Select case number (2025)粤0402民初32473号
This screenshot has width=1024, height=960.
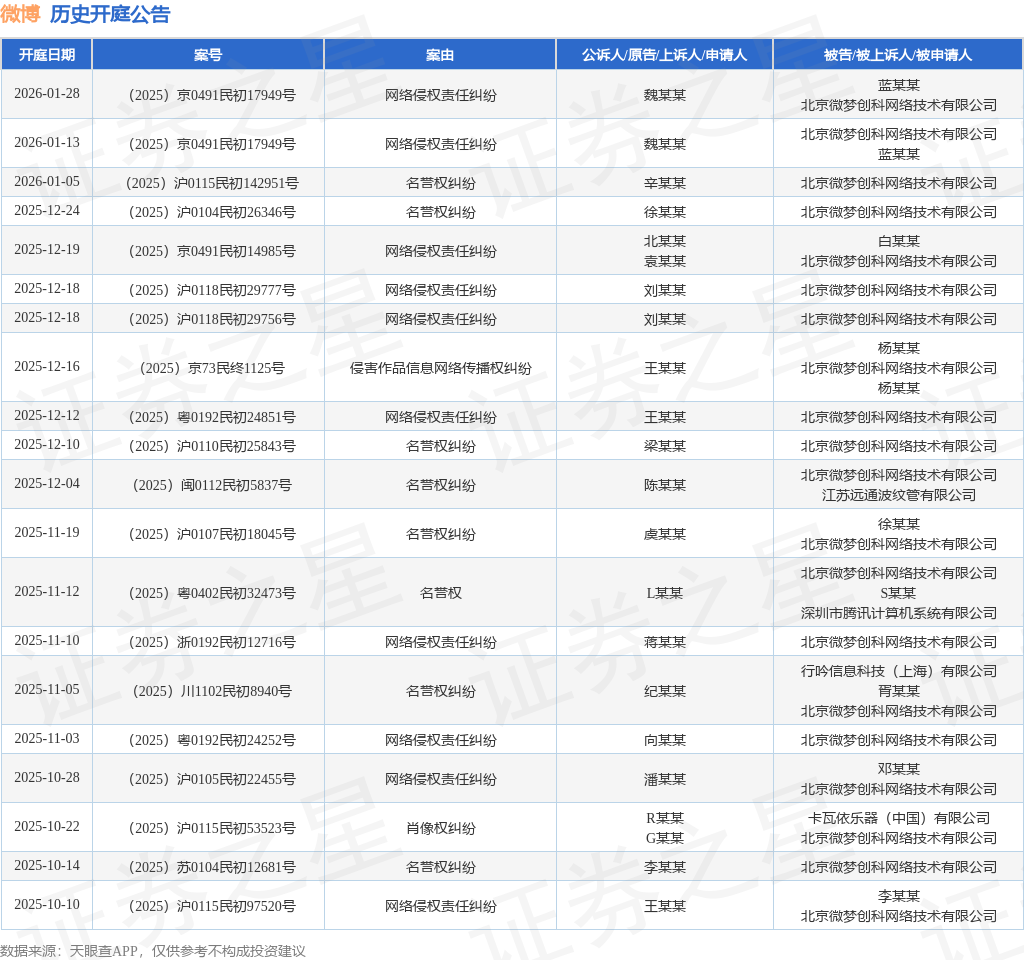pos(212,593)
